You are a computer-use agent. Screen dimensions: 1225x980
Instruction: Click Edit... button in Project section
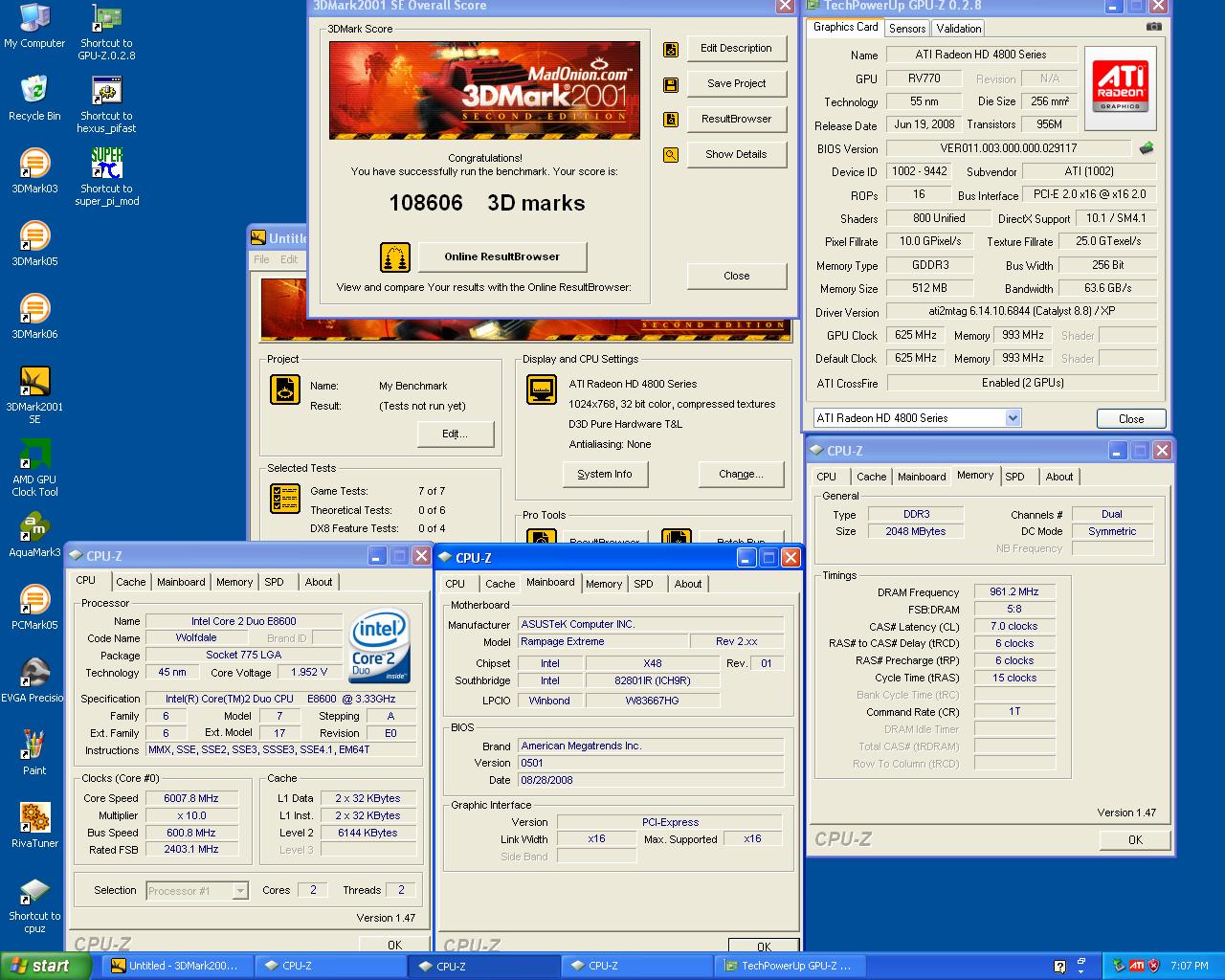click(x=455, y=434)
